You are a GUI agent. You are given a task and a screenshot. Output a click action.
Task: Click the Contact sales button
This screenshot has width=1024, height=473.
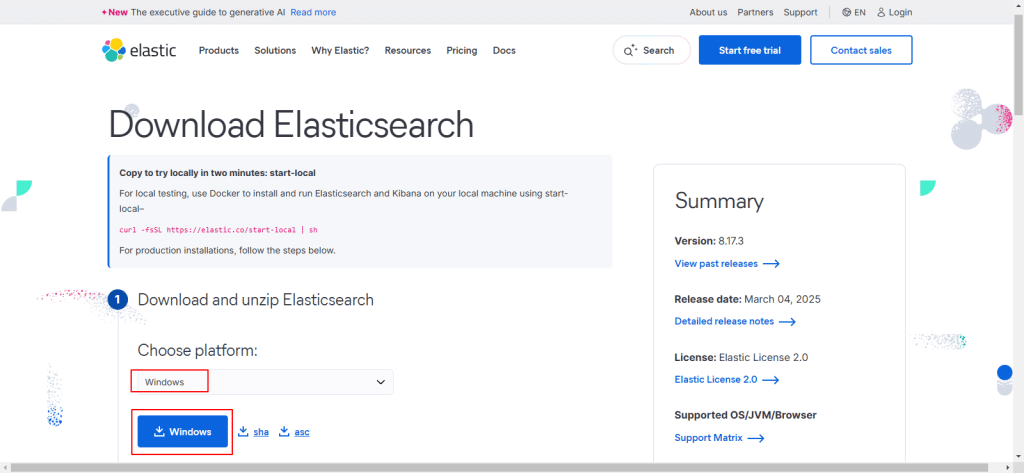[860, 50]
